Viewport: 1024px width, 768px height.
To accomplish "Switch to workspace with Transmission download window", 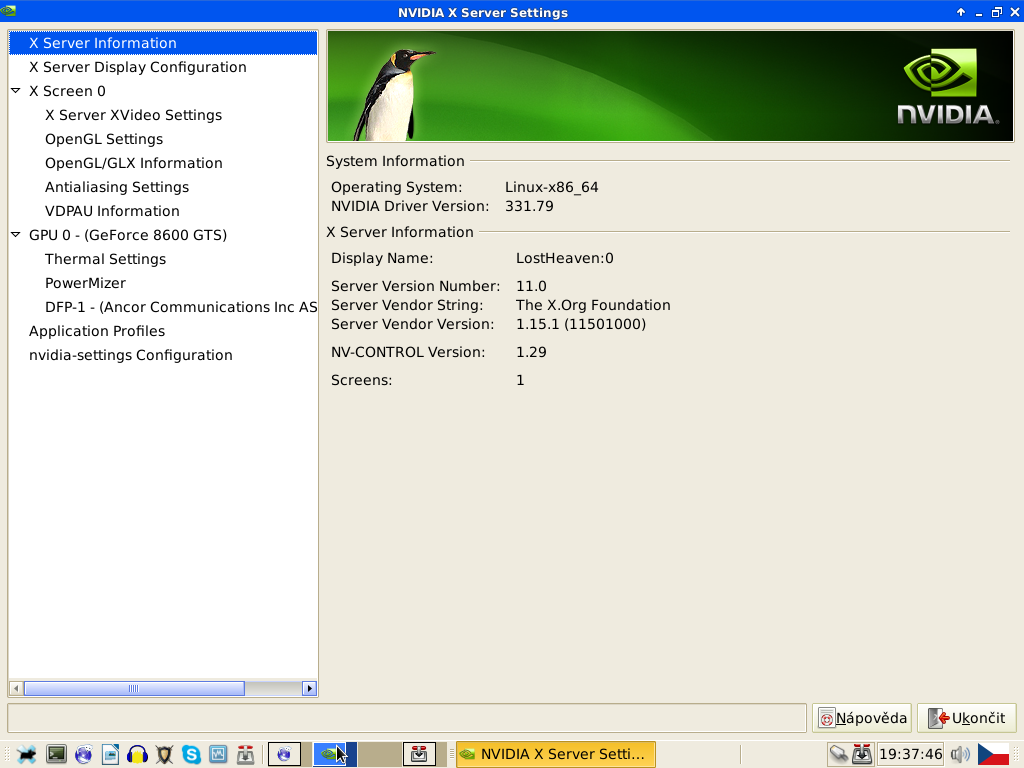I will [419, 754].
